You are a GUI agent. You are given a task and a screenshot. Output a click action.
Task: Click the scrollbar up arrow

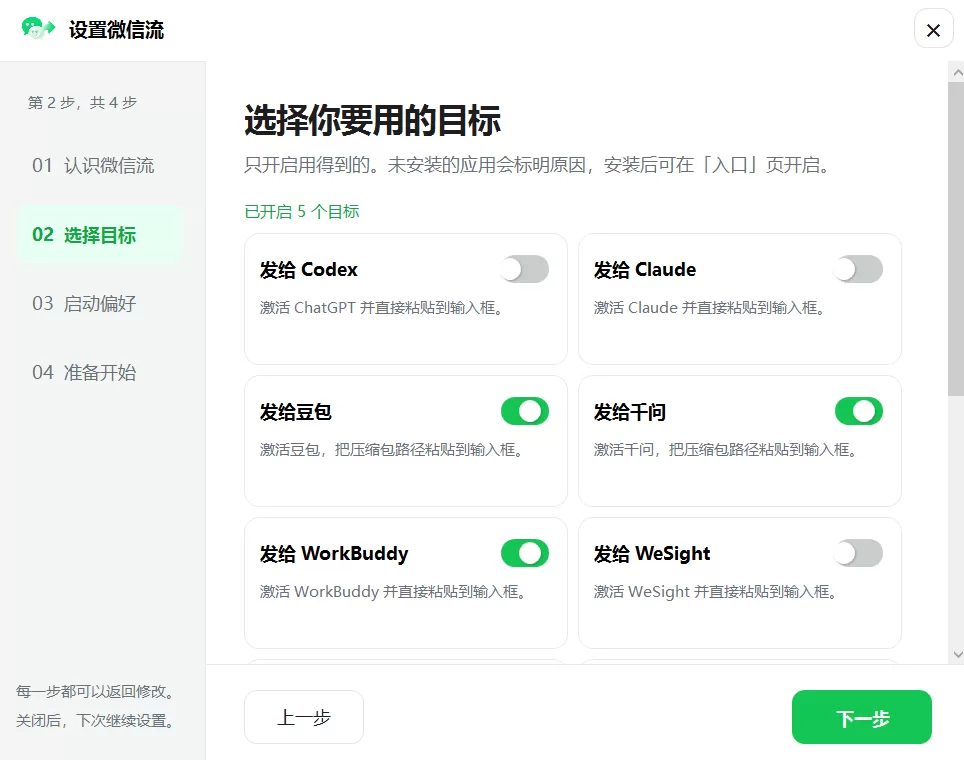pyautogui.click(x=957, y=73)
